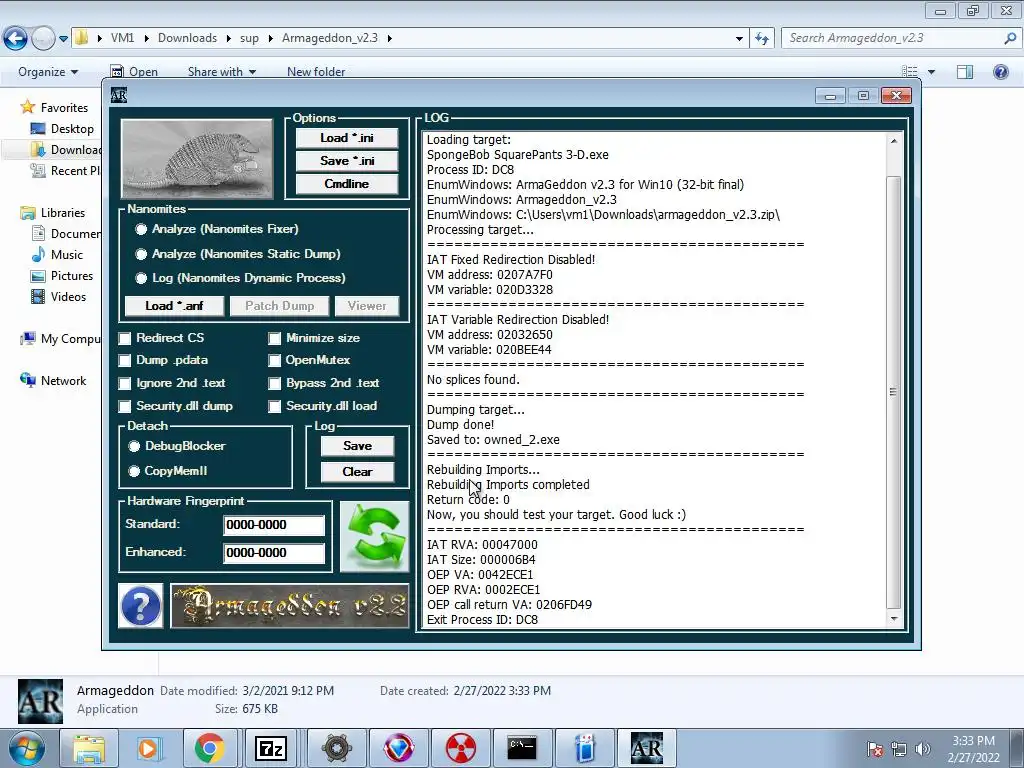Click the Load *.anf button

tap(174, 306)
